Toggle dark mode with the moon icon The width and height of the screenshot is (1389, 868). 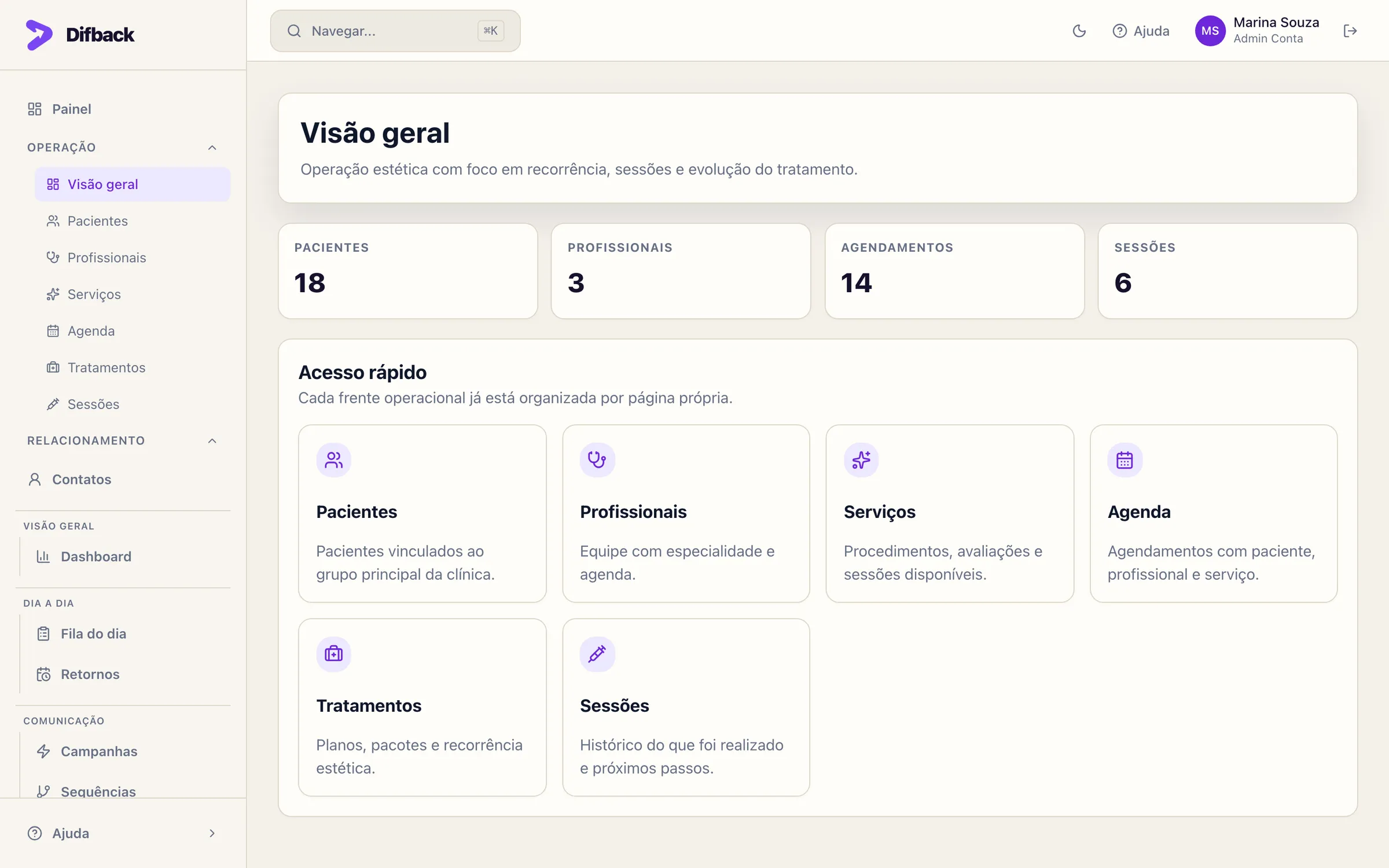[x=1079, y=31]
